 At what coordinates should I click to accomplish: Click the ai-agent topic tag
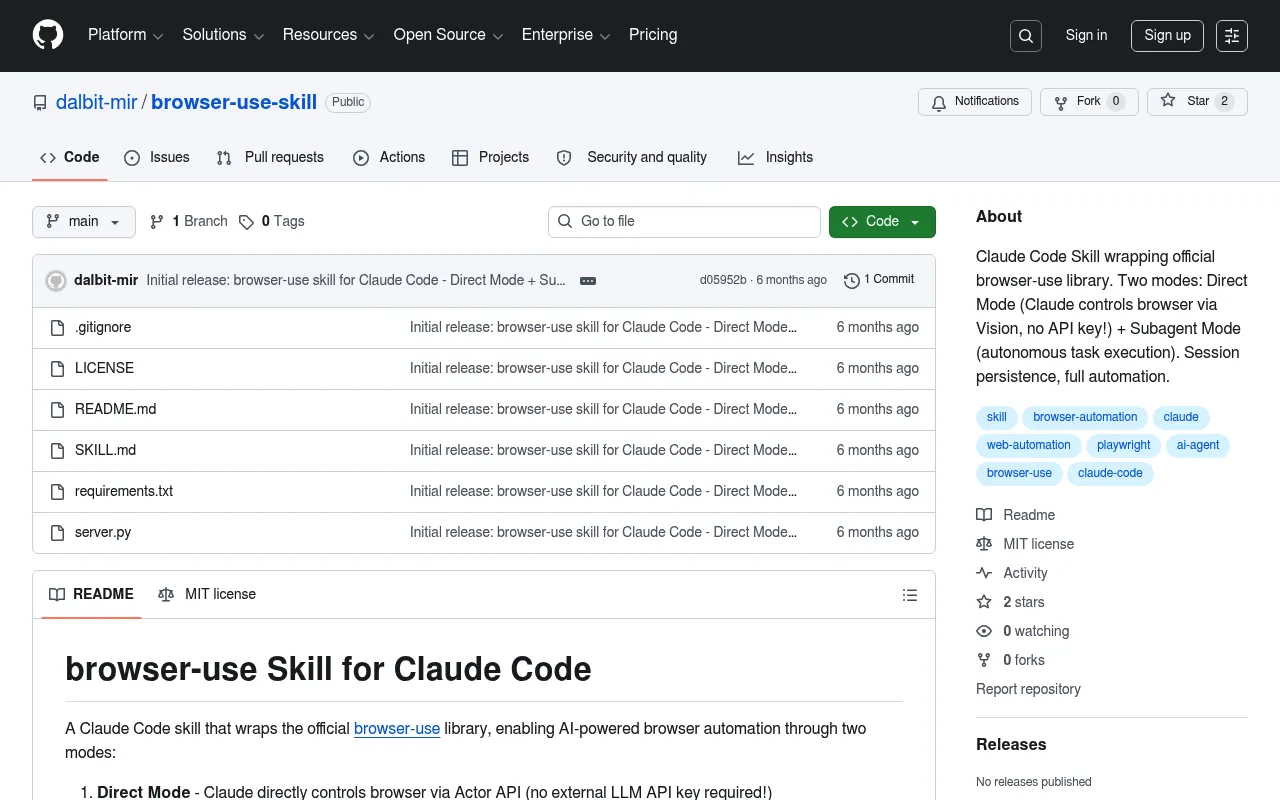pos(1198,446)
